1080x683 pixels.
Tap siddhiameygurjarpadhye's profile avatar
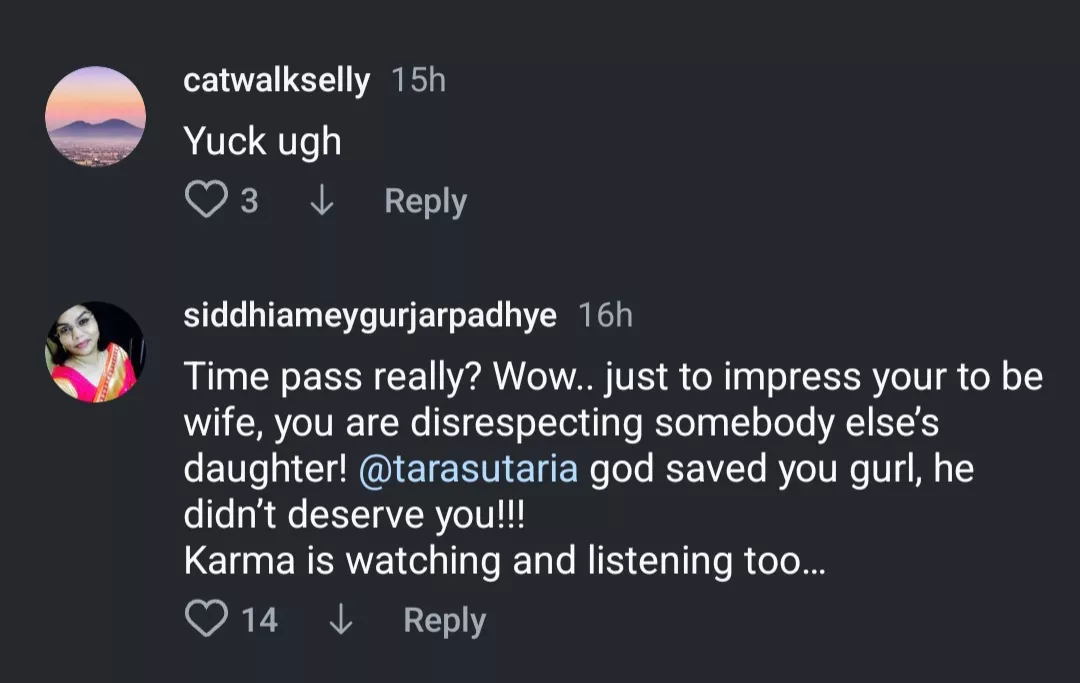96,351
